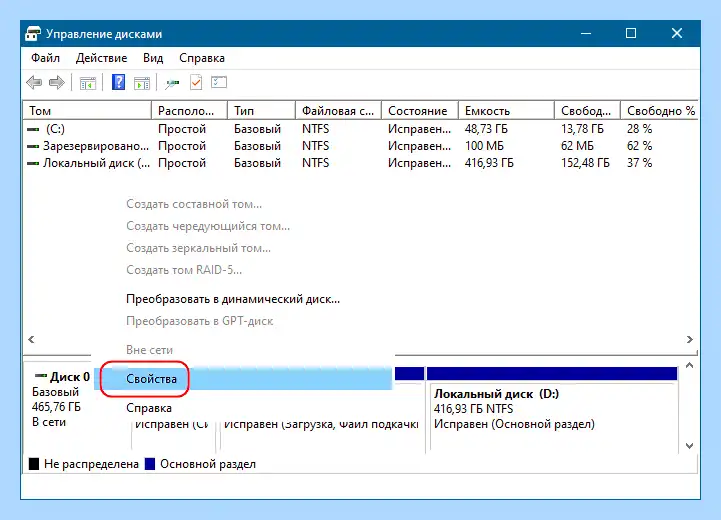721x520 pixels.
Task: Toggle the show/hide action pane icon
Action: click(x=142, y=83)
